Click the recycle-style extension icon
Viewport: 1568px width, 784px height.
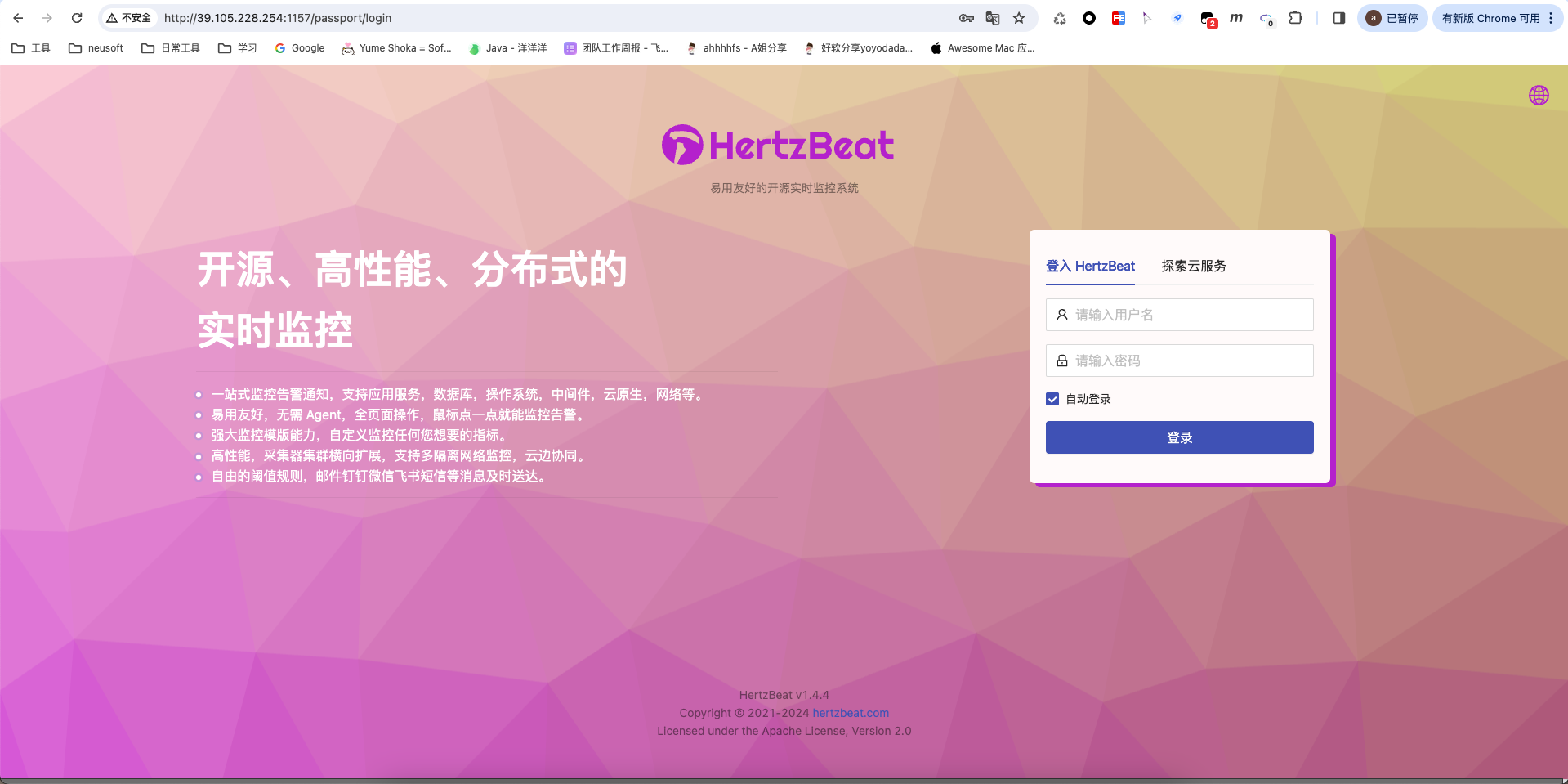(x=1060, y=18)
